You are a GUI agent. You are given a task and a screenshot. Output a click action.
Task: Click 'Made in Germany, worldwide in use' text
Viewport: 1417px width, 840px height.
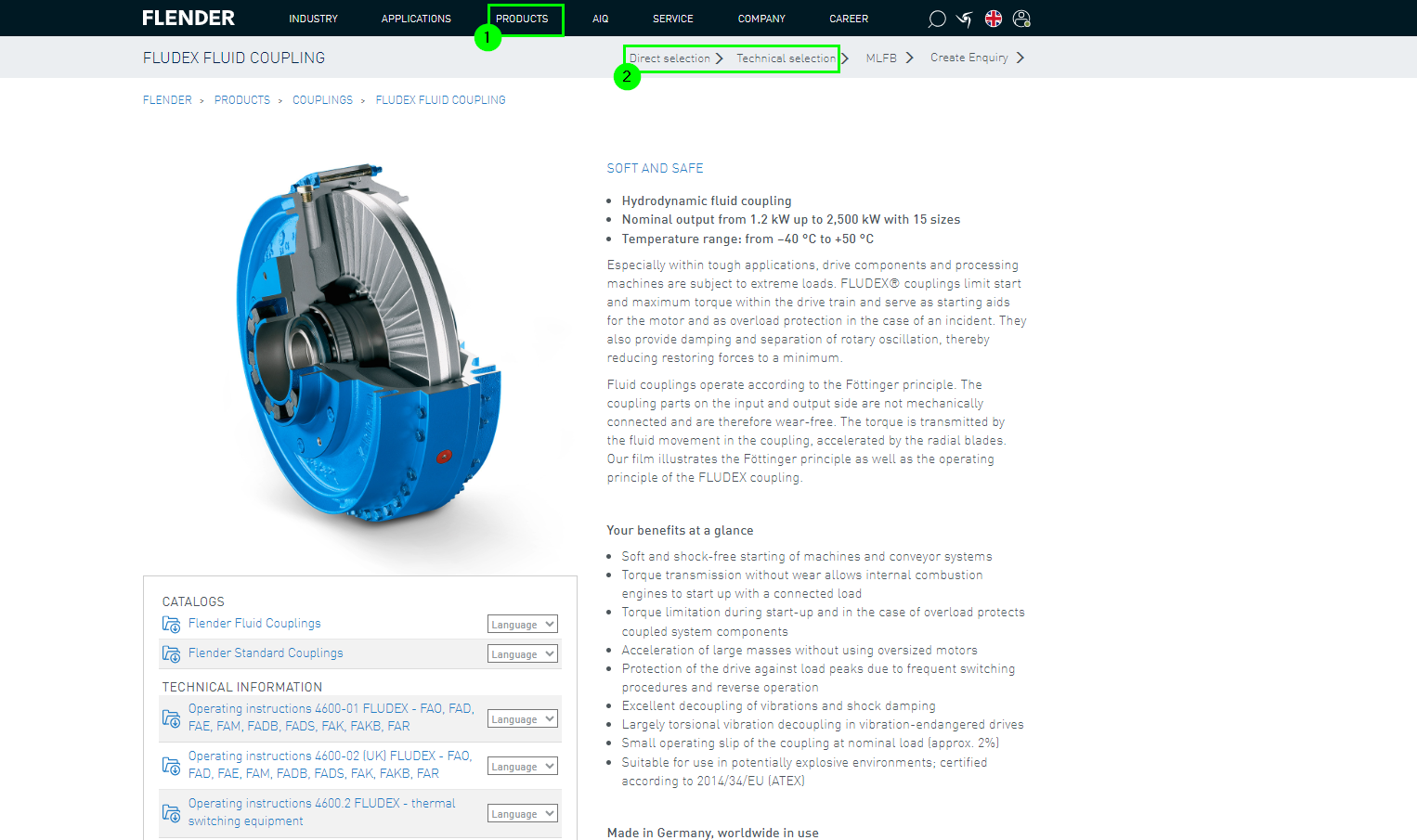(x=713, y=833)
